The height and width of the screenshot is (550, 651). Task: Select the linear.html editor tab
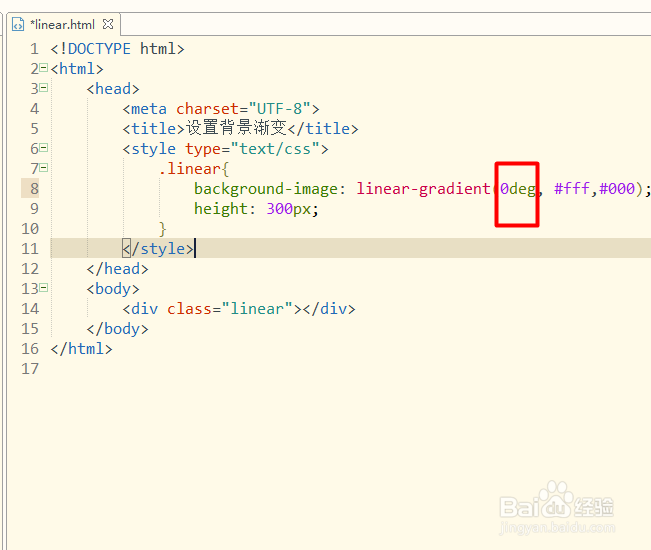(62, 25)
